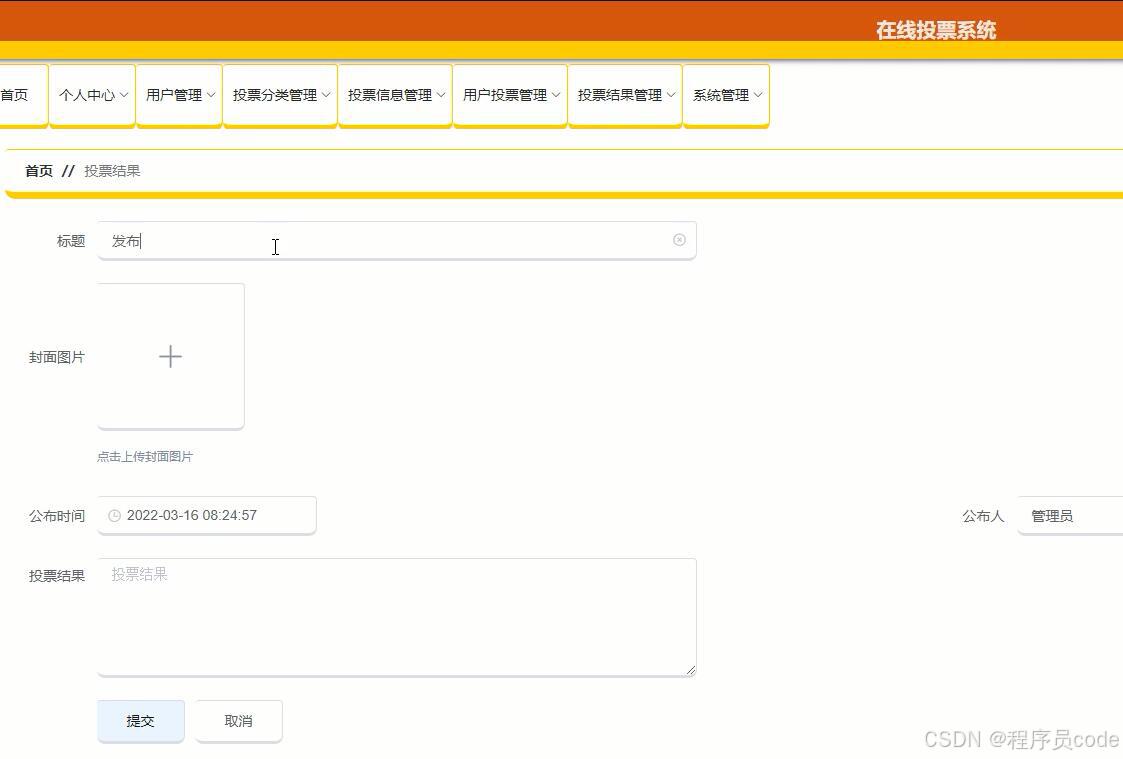The width and height of the screenshot is (1123, 759).
Task: Expand the 用户管理 menu chevron
Action: (211, 95)
